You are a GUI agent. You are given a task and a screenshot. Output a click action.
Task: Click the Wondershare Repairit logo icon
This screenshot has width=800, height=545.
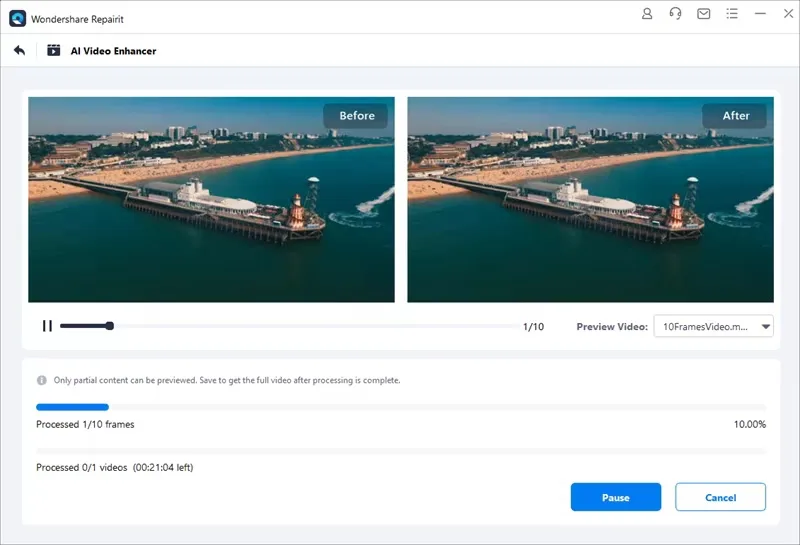point(17,19)
